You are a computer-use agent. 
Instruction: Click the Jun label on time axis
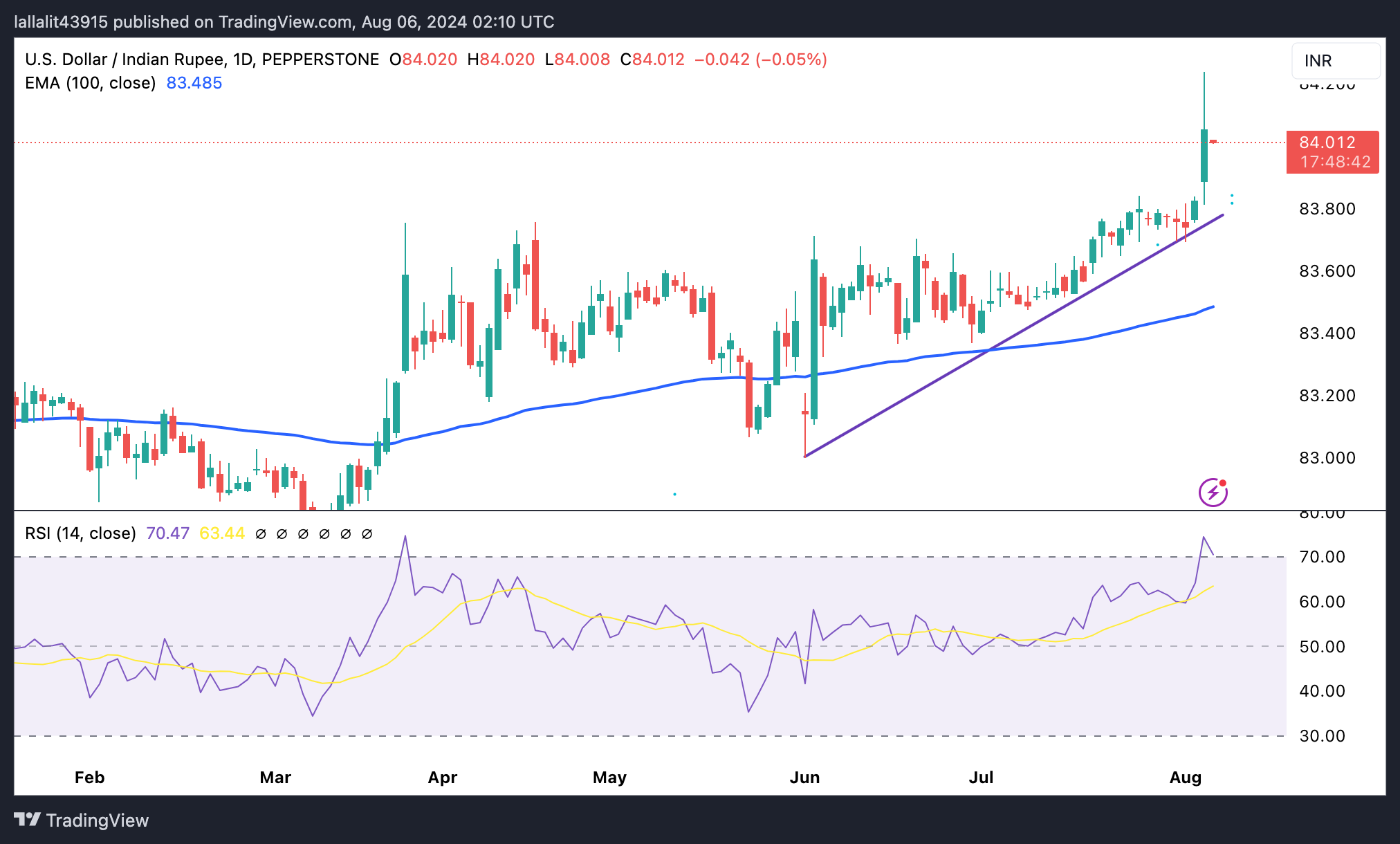click(804, 777)
